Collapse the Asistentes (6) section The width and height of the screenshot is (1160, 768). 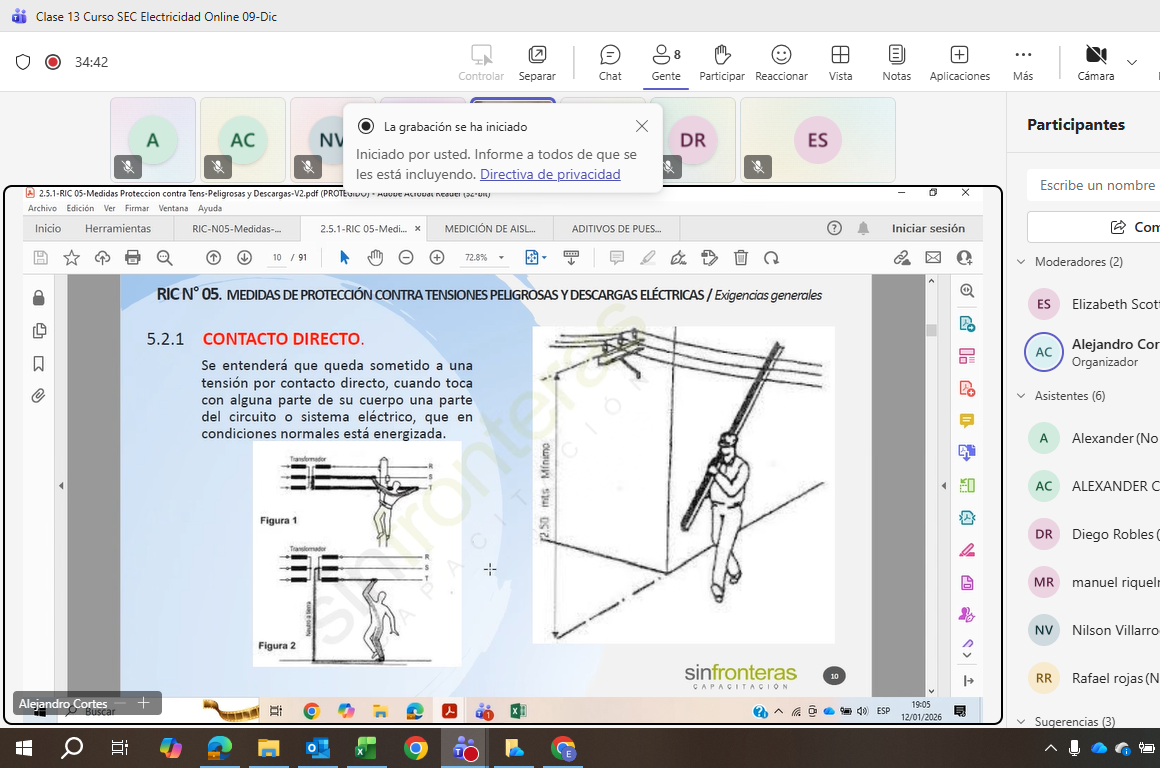[x=1021, y=396]
